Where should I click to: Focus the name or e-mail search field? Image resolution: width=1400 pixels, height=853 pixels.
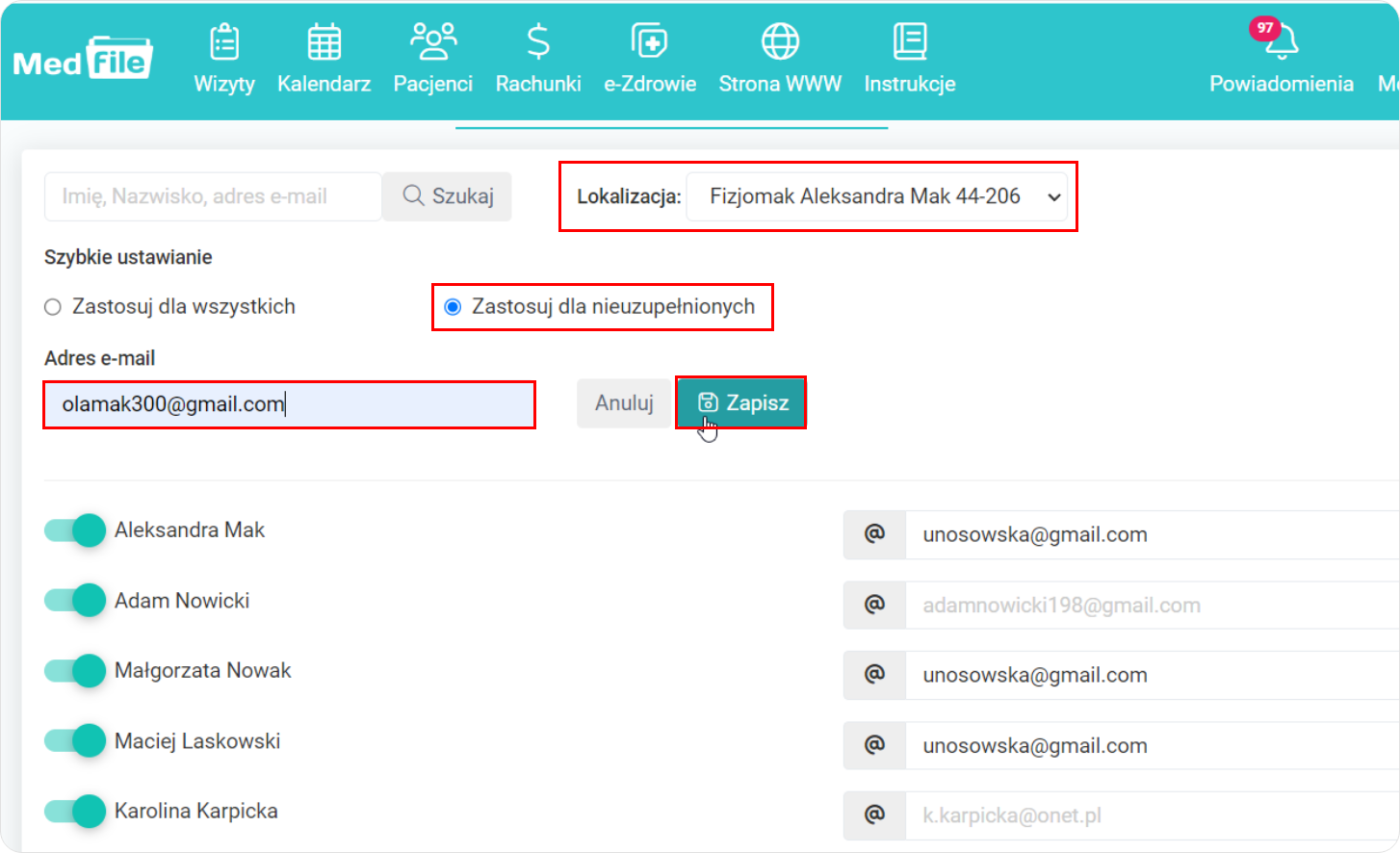click(x=213, y=196)
